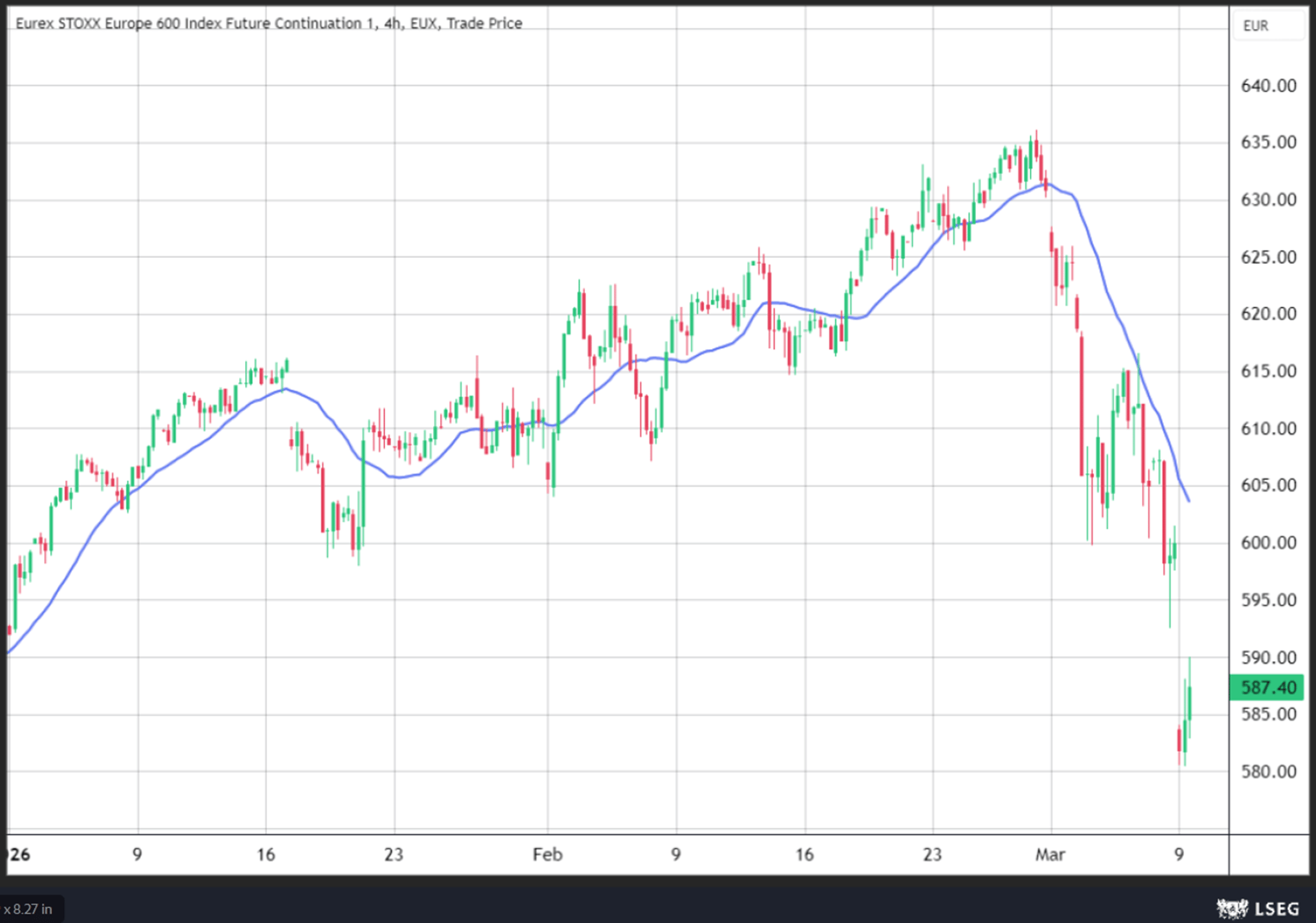Screen dimensions: 1316x923
Task: Click the 605.00 price axis label
Action: coord(1268,485)
